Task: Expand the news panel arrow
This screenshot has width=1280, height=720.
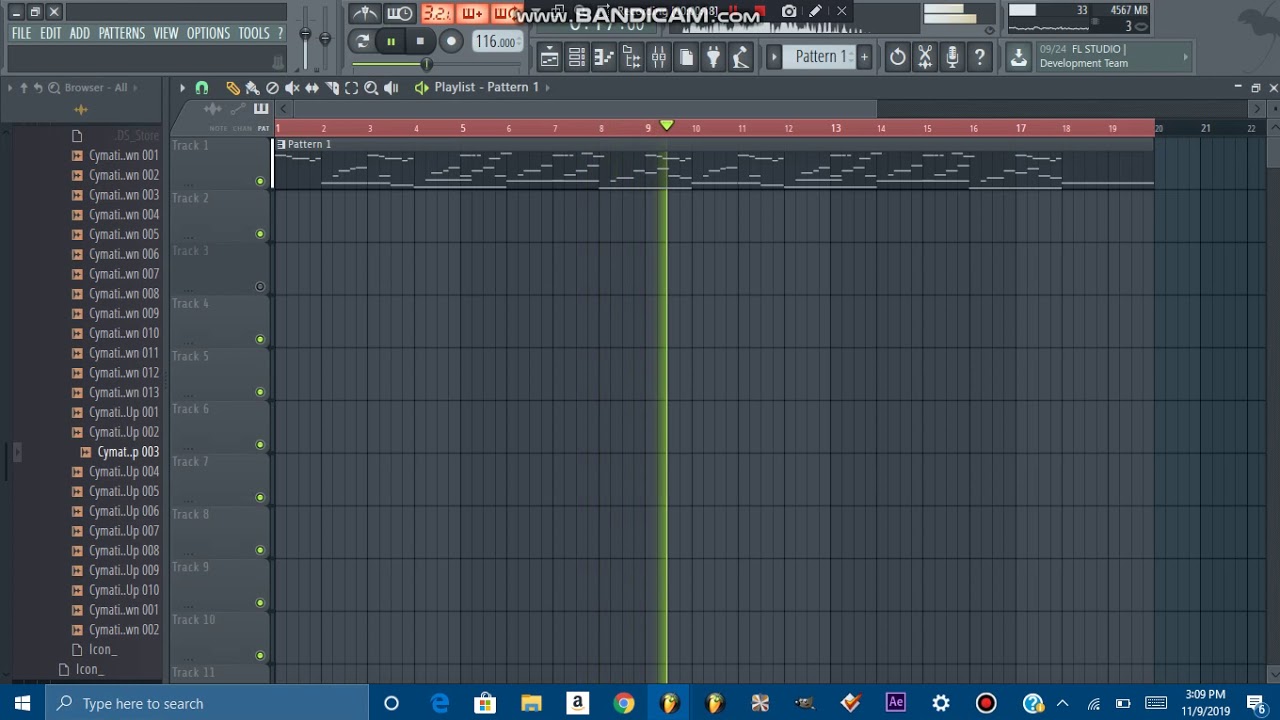Action: click(1186, 57)
